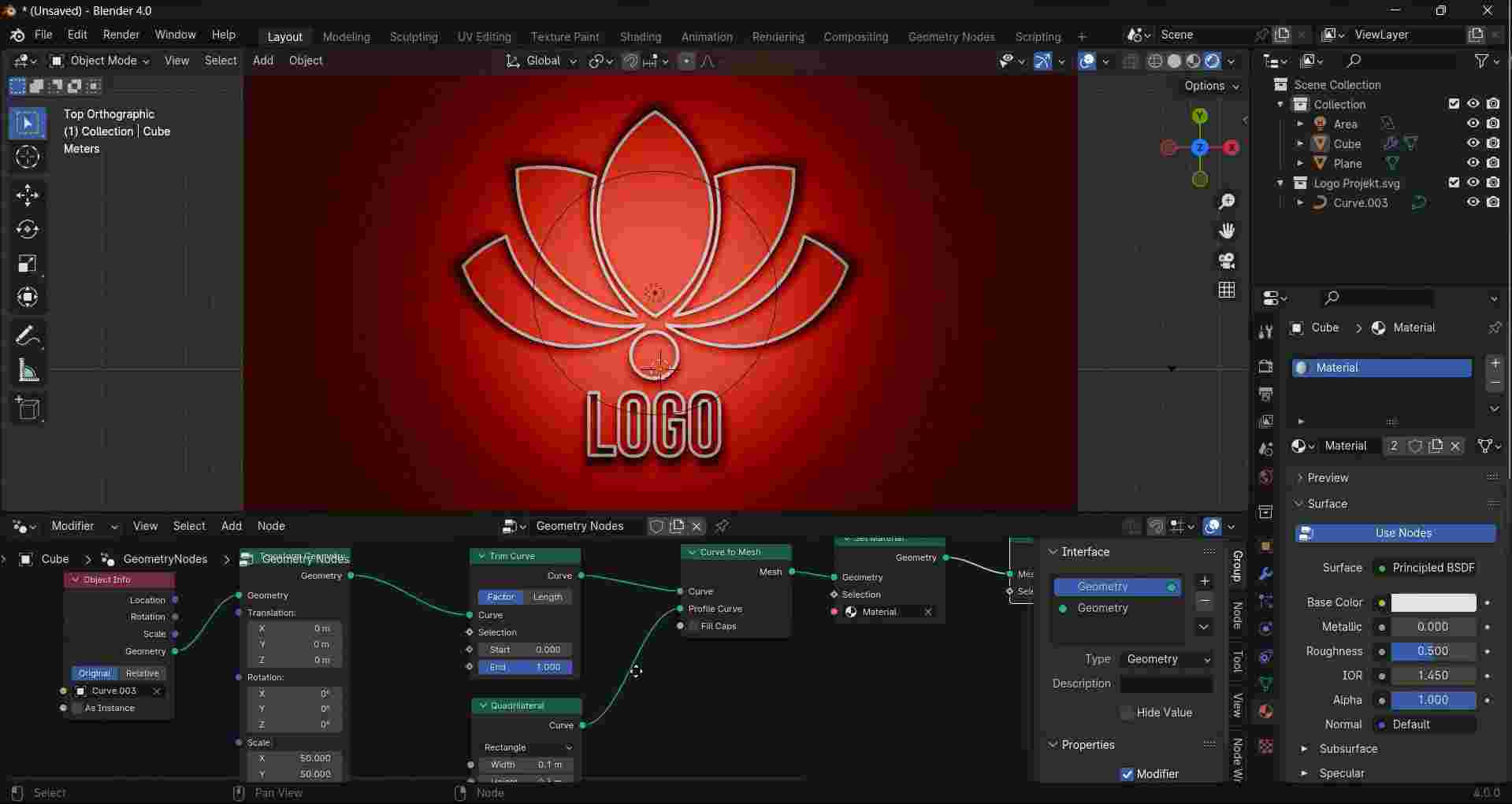Open Render properties tab icon
1512x804 pixels.
click(1265, 367)
